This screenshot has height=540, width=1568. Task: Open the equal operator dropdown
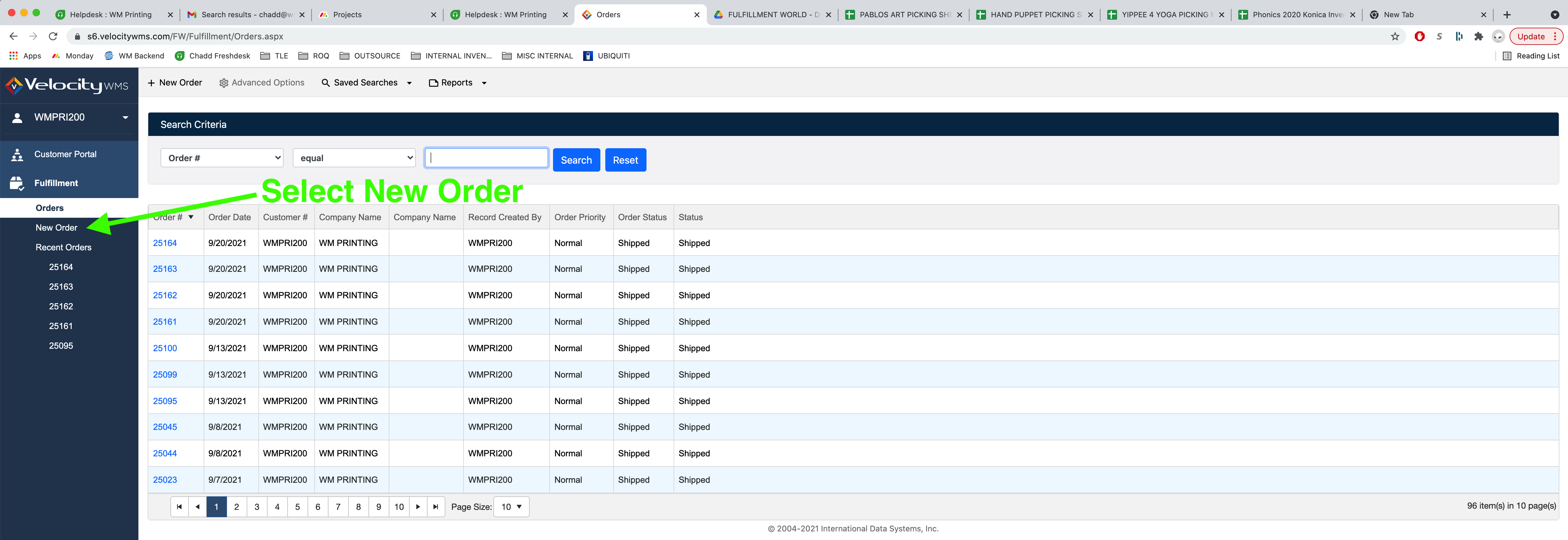(354, 158)
